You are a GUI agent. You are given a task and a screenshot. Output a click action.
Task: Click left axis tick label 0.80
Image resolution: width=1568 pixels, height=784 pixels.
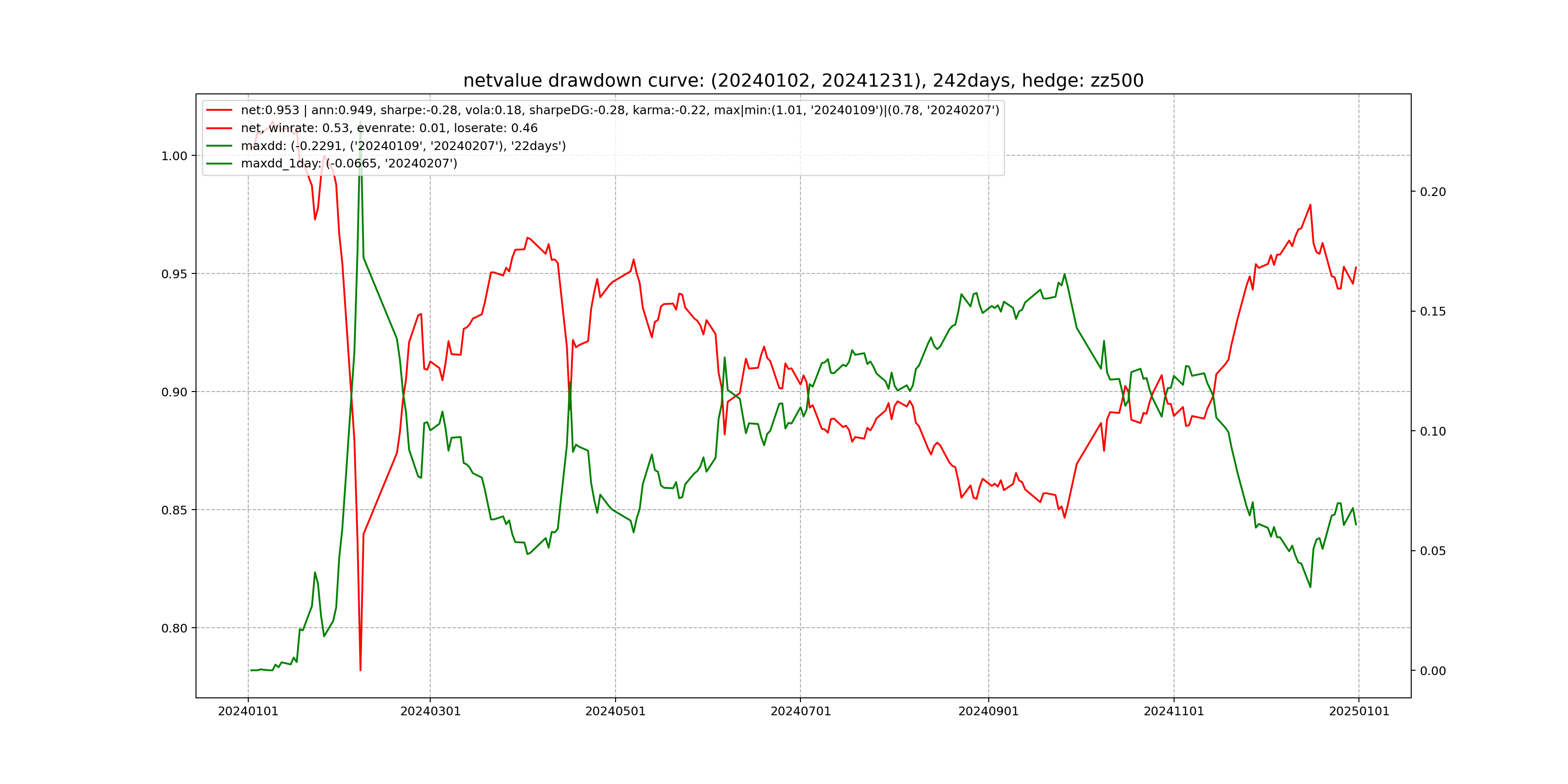point(174,628)
